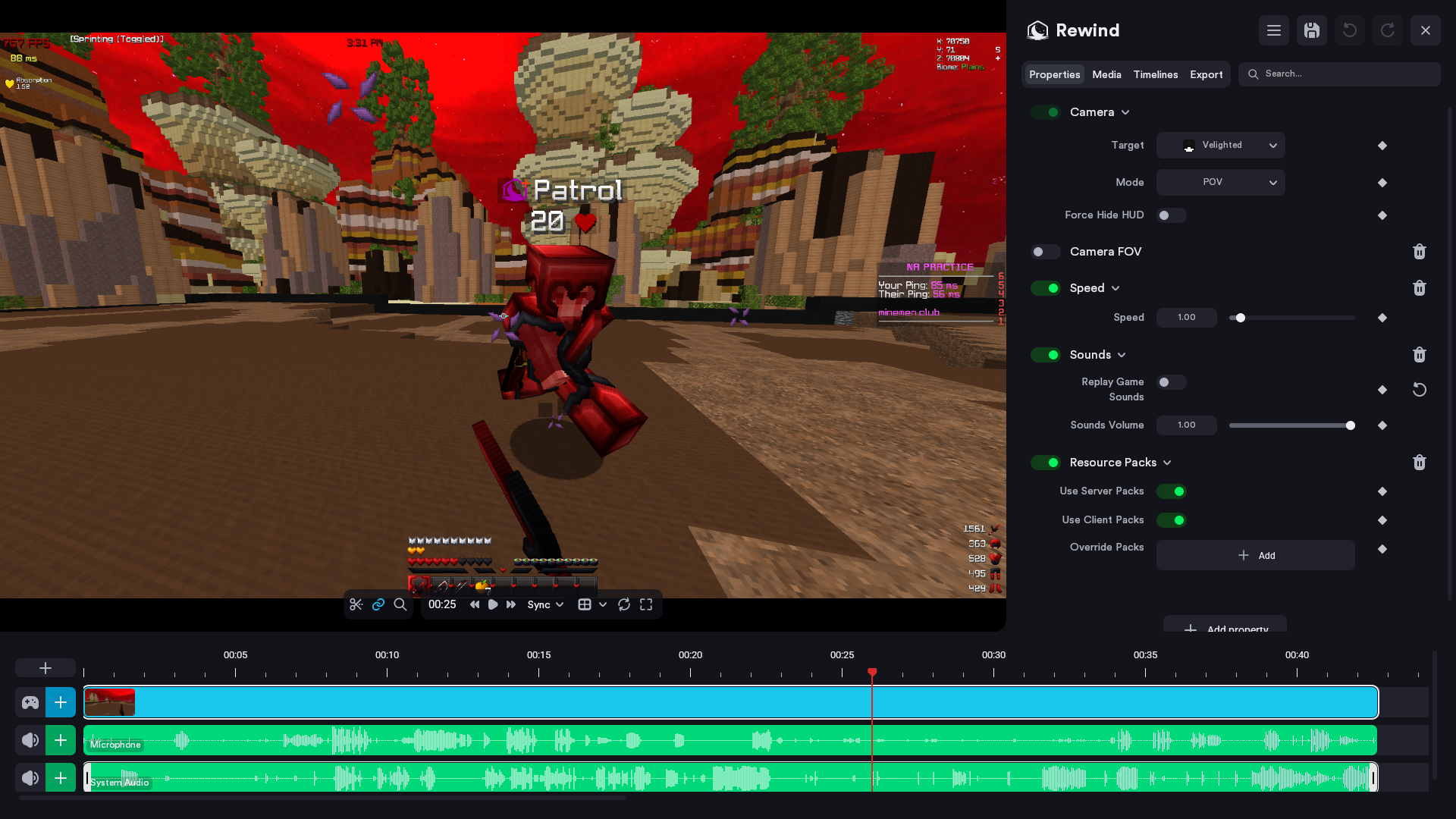Turn on the Camera FOV property
Viewport: 1456px width, 819px height.
1045,252
